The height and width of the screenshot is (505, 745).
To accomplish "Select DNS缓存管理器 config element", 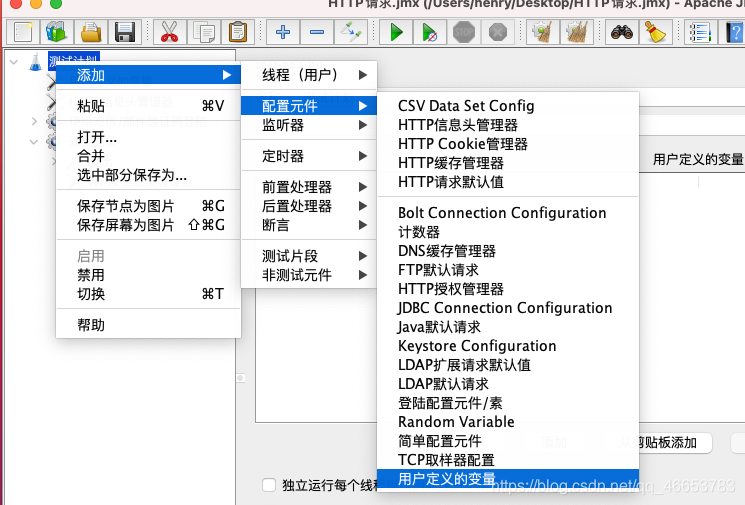I will pyautogui.click(x=508, y=251).
